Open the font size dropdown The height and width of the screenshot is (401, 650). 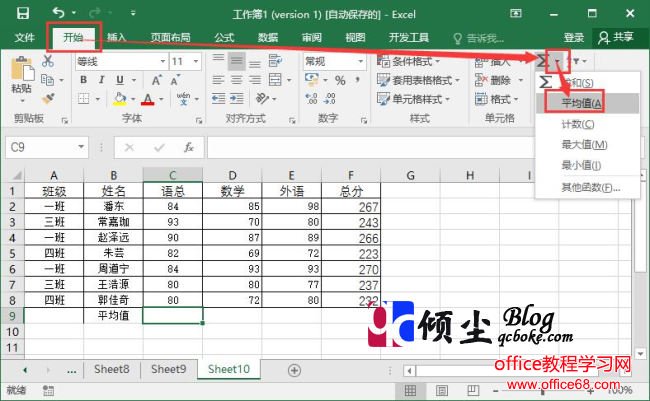click(x=196, y=61)
